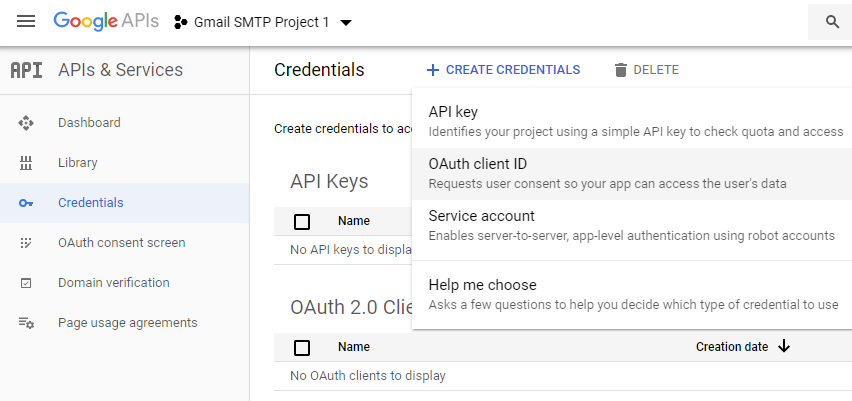Click the OAuth consent screen icon
This screenshot has width=852, height=401.
[x=26, y=243]
